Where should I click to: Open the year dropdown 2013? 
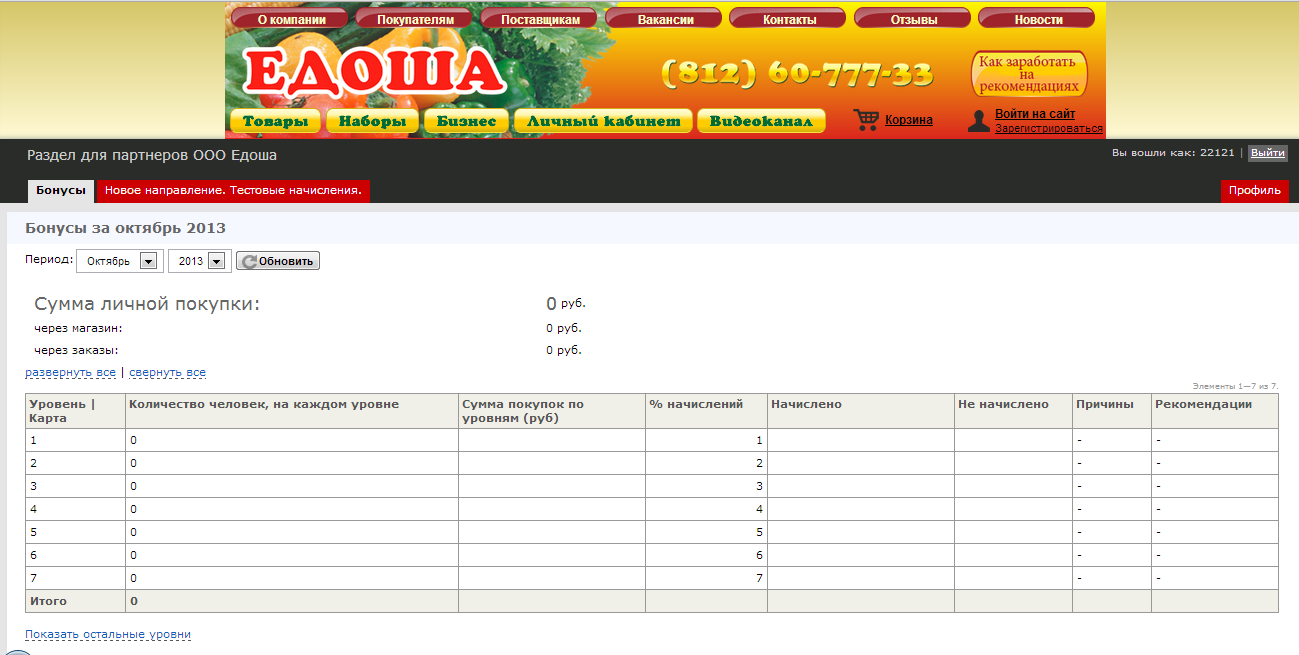tap(200, 261)
